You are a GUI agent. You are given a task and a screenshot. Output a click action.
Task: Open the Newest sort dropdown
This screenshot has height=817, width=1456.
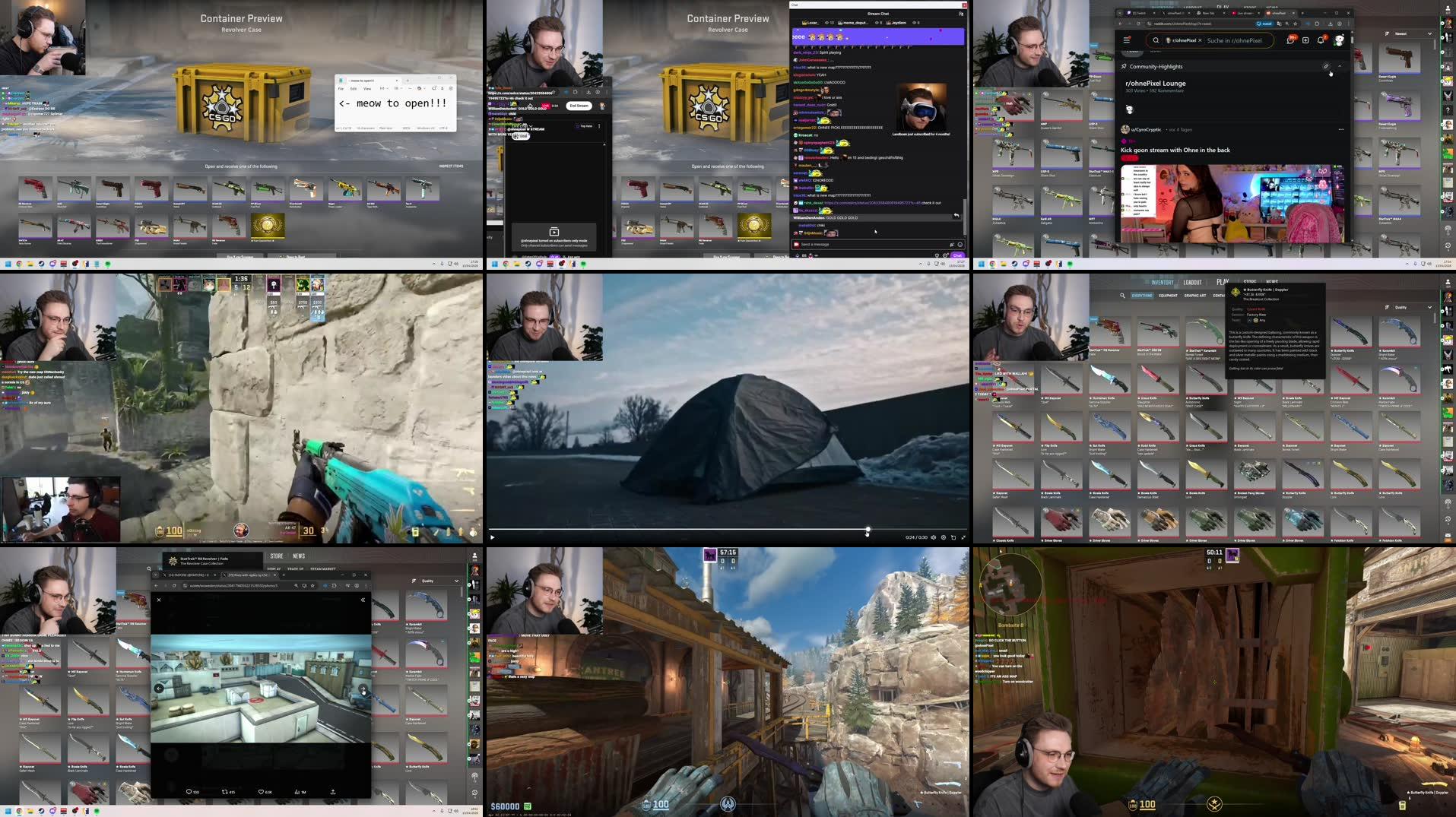(1411, 33)
